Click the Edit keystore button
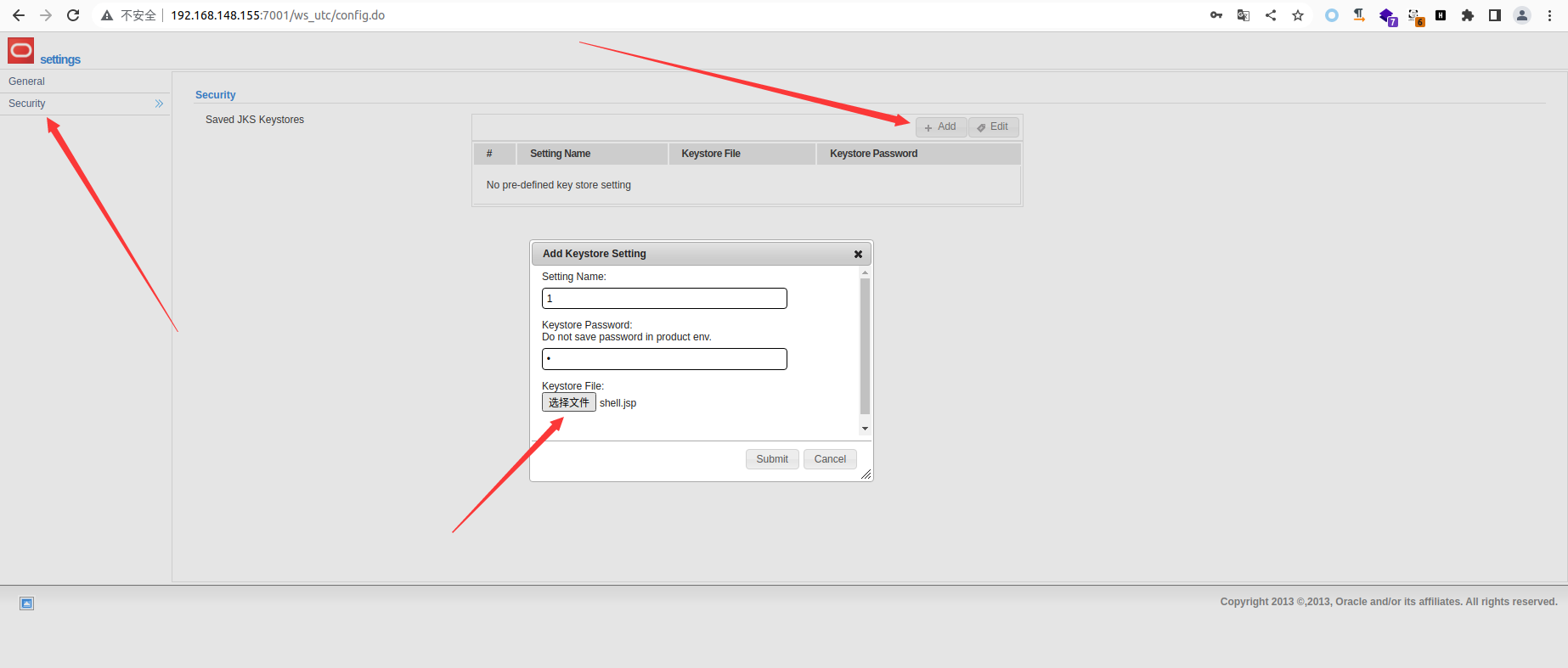Viewport: 1568px width, 668px height. coord(993,126)
